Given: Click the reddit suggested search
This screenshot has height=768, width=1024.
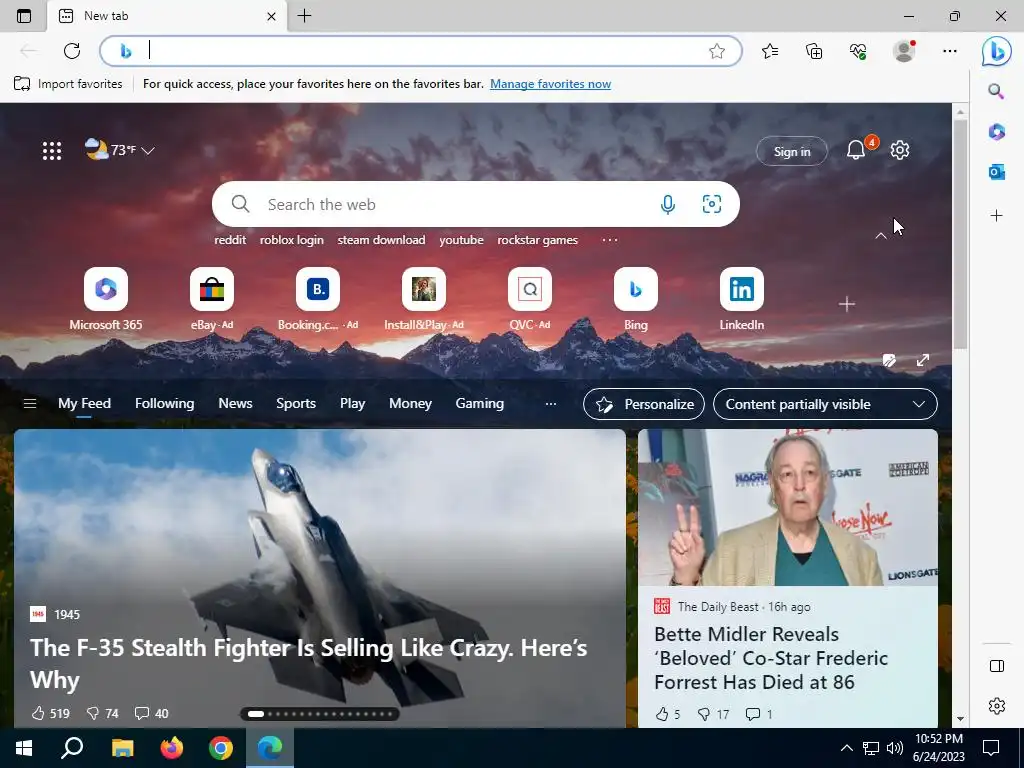Looking at the screenshot, I should point(230,240).
